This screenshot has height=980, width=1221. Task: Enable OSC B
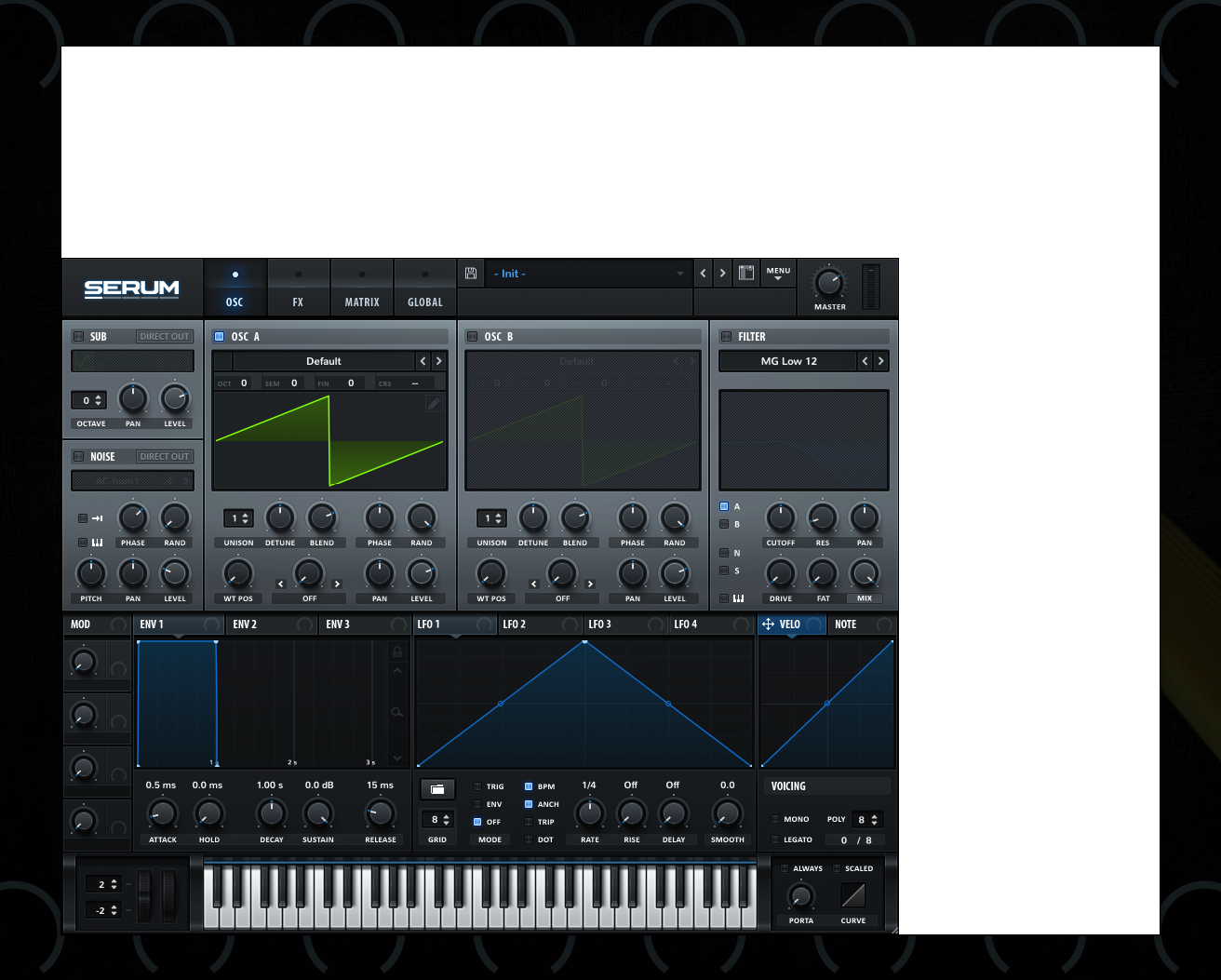pyautogui.click(x=473, y=337)
